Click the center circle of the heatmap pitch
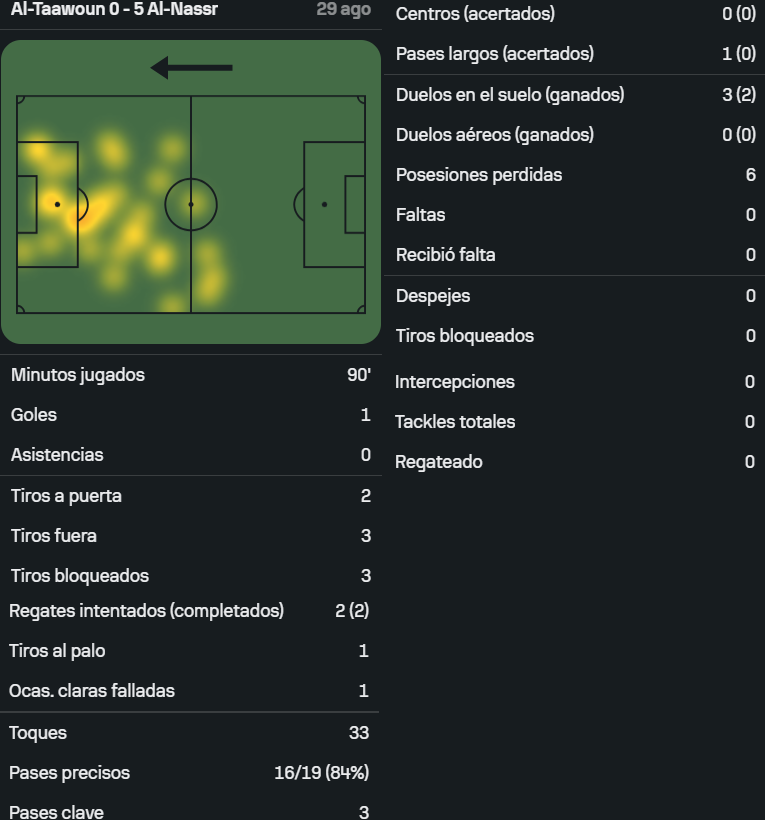 191,204
